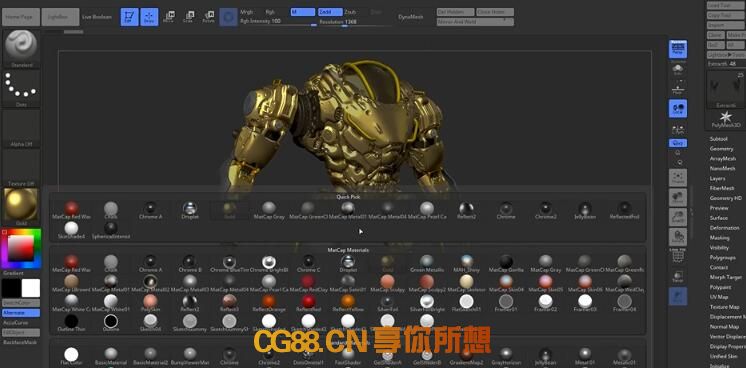This screenshot has height=368, width=746.
Task: Activate the Rotate tool icon
Action: tap(208, 17)
